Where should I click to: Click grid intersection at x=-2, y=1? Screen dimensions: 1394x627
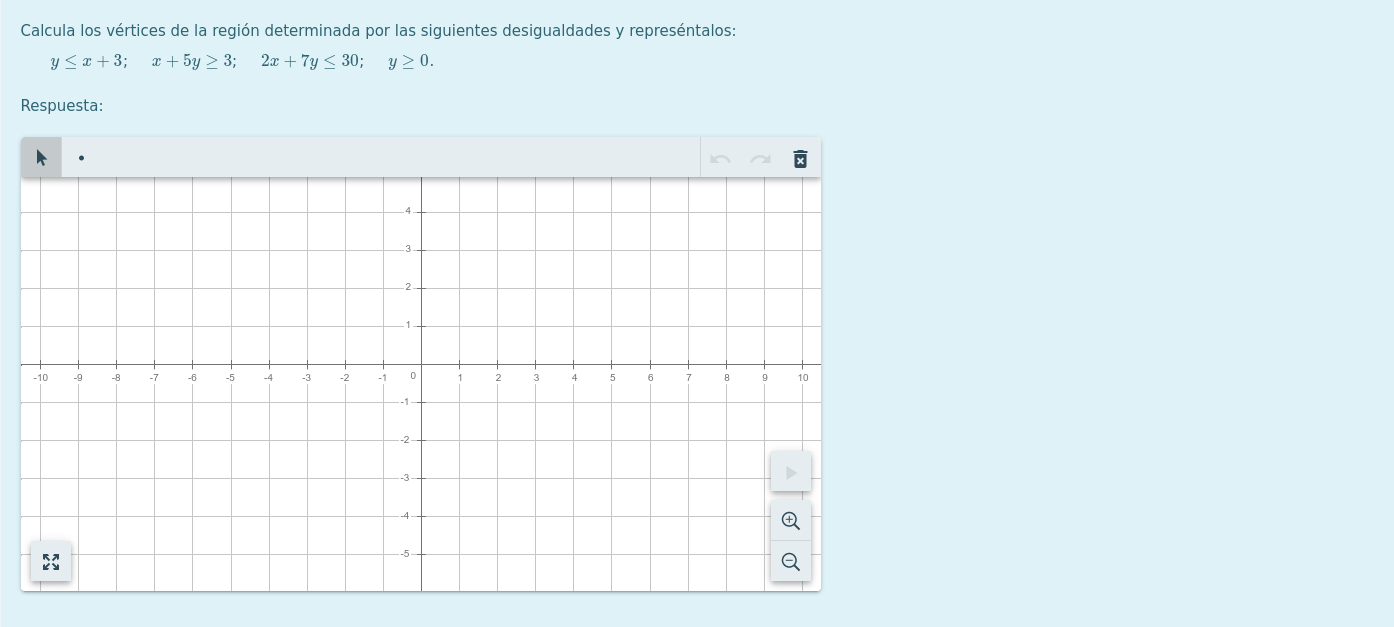345,326
